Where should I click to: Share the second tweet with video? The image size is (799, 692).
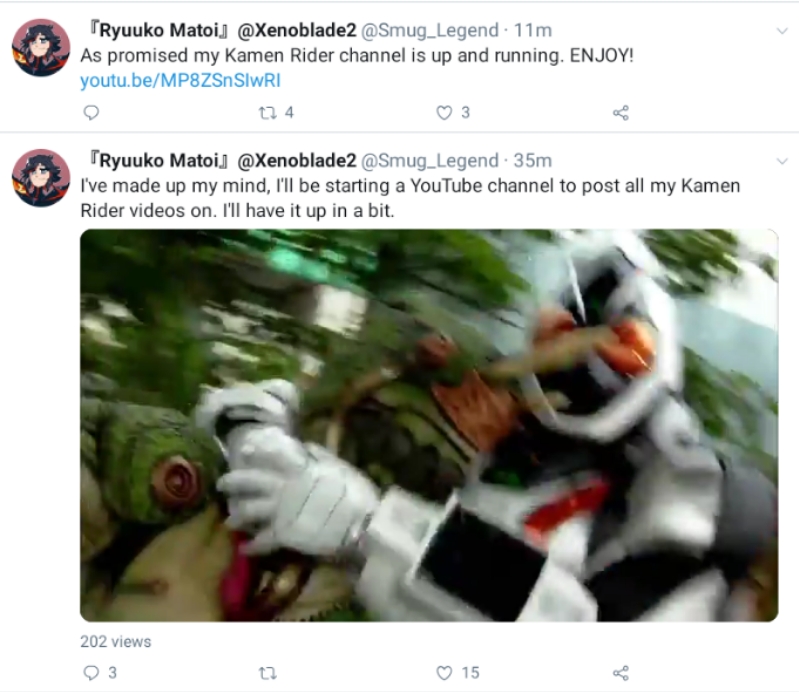click(621, 673)
